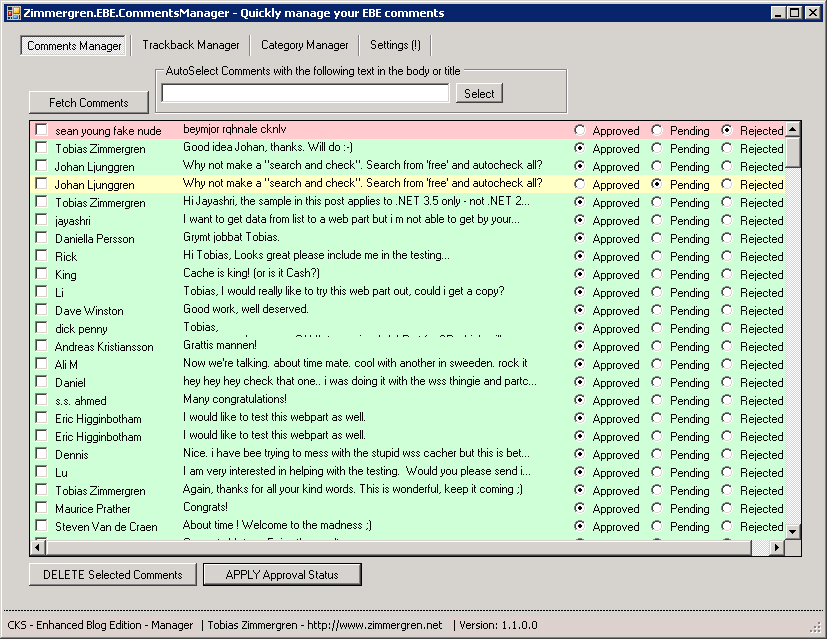Screen dimensions: 827x639
Task: Check the 'sean young fake nude' comment checkbox
Action: (42, 130)
